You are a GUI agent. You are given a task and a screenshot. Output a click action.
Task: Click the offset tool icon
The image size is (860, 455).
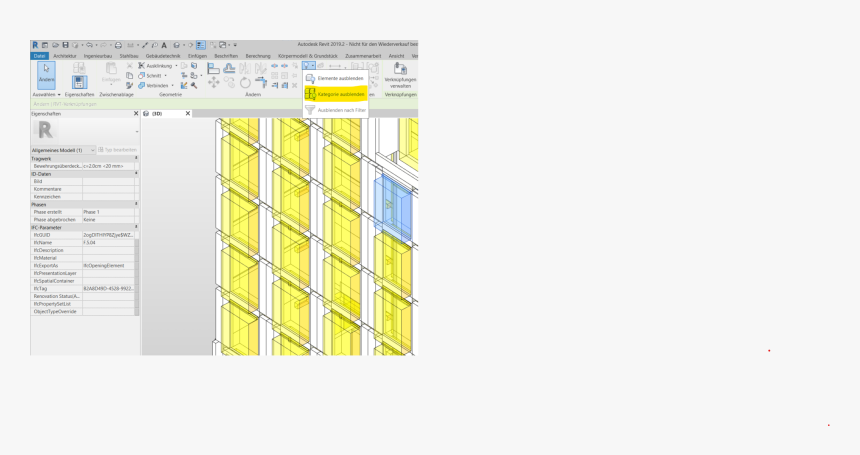click(x=229, y=68)
